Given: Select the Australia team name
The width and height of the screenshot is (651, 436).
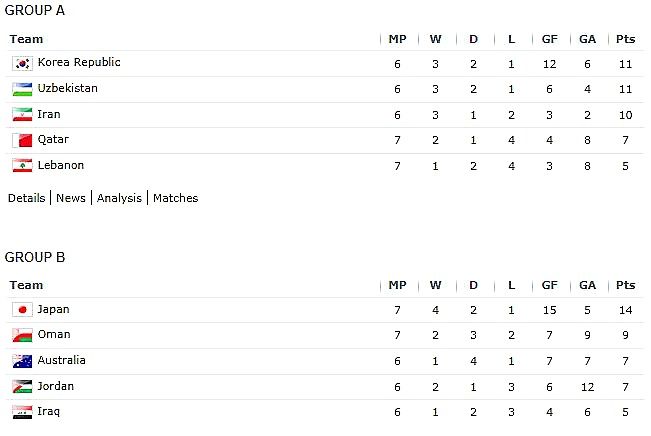Looking at the screenshot, I should pyautogui.click(x=61, y=360).
